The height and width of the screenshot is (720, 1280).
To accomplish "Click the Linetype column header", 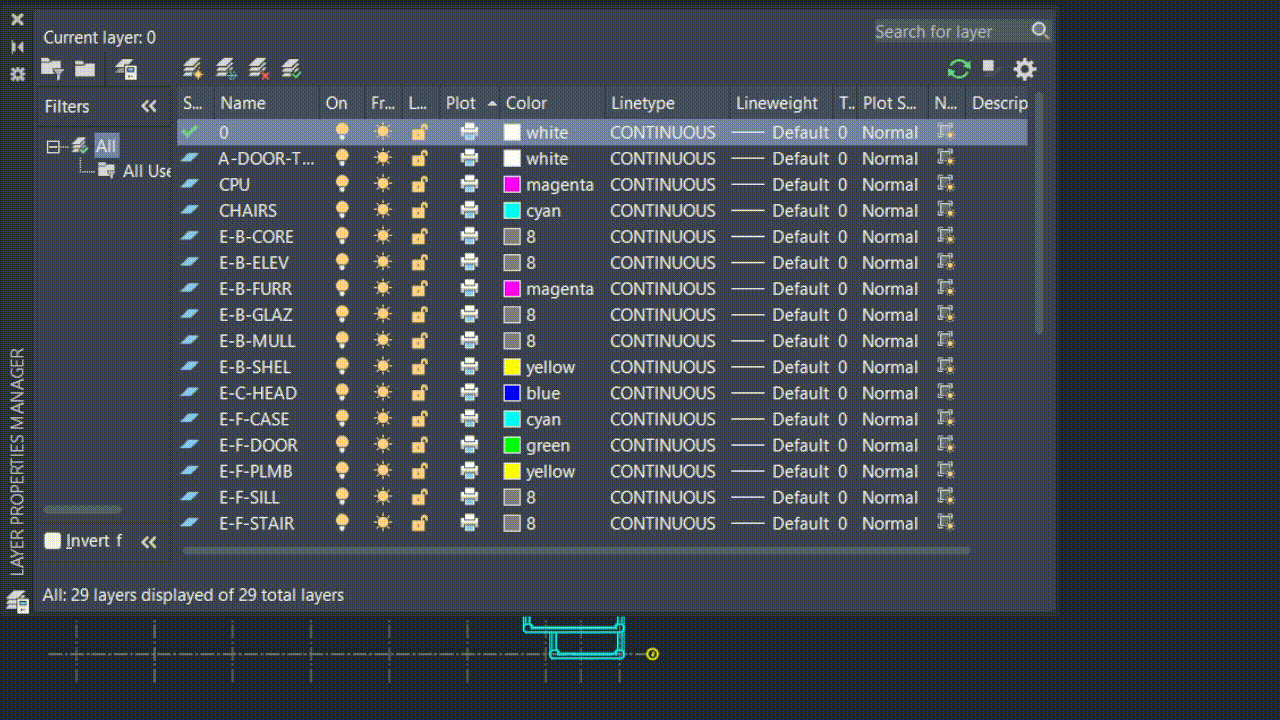I will pos(643,103).
